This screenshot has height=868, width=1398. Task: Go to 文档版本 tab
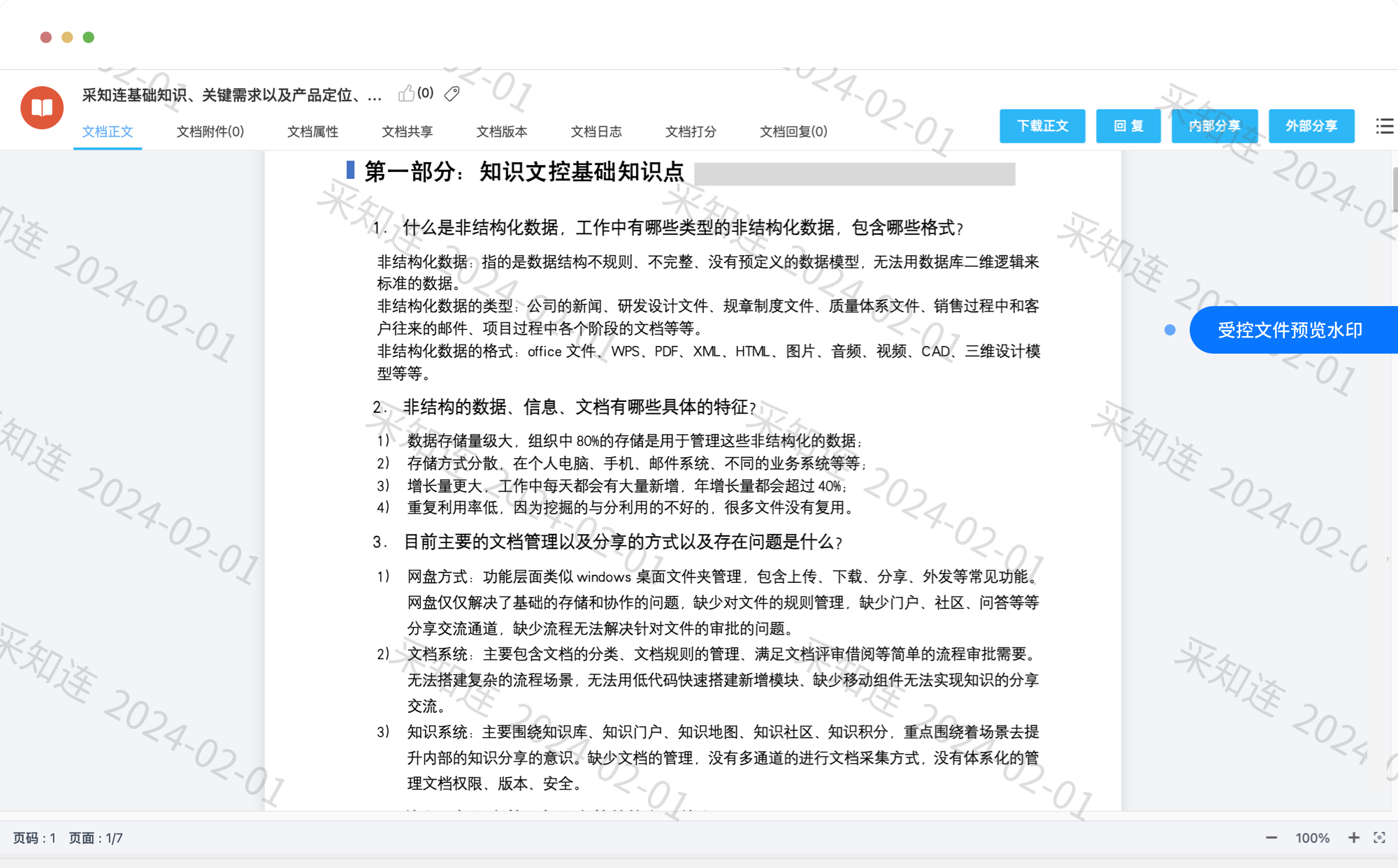[x=501, y=131]
